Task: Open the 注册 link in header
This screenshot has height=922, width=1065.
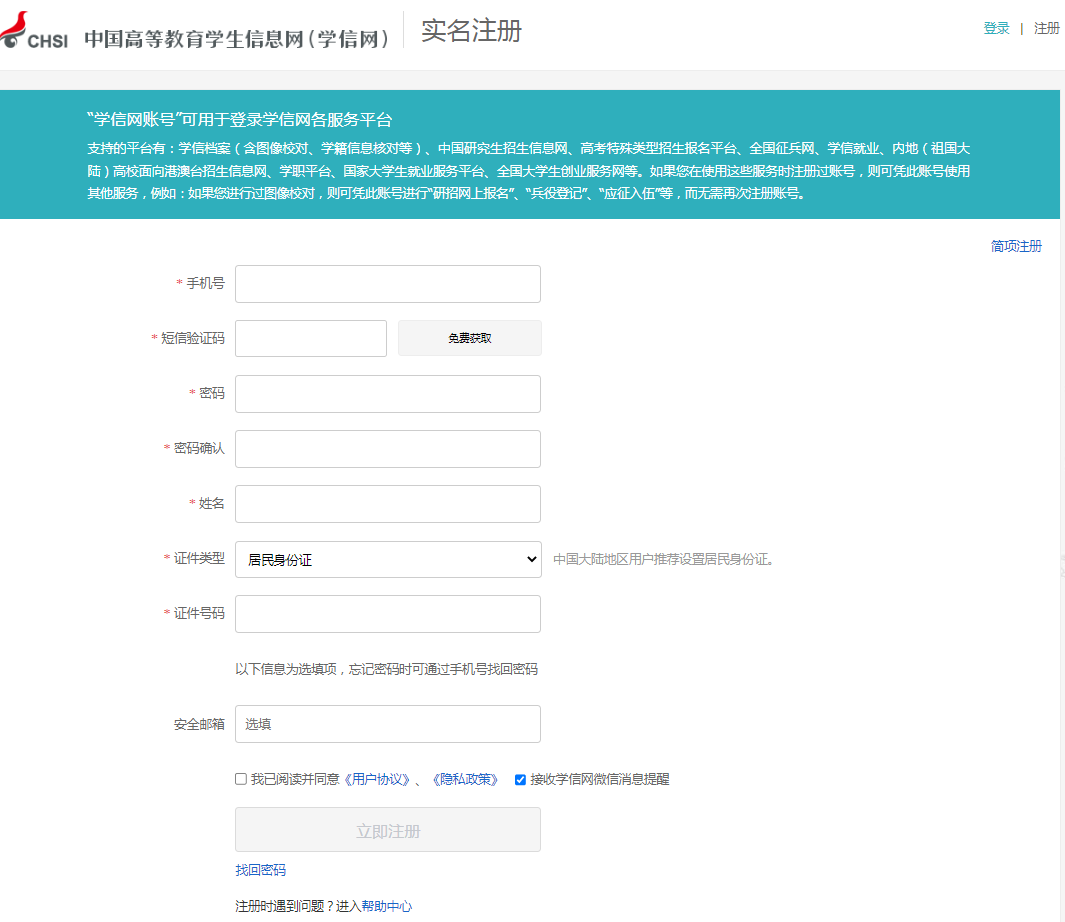Action: coord(1047,29)
